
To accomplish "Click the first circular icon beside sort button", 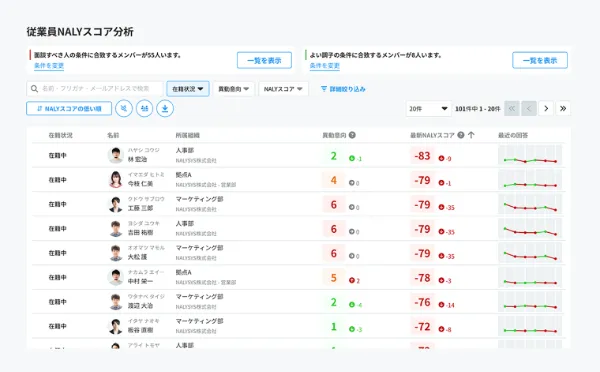I will click(124, 109).
